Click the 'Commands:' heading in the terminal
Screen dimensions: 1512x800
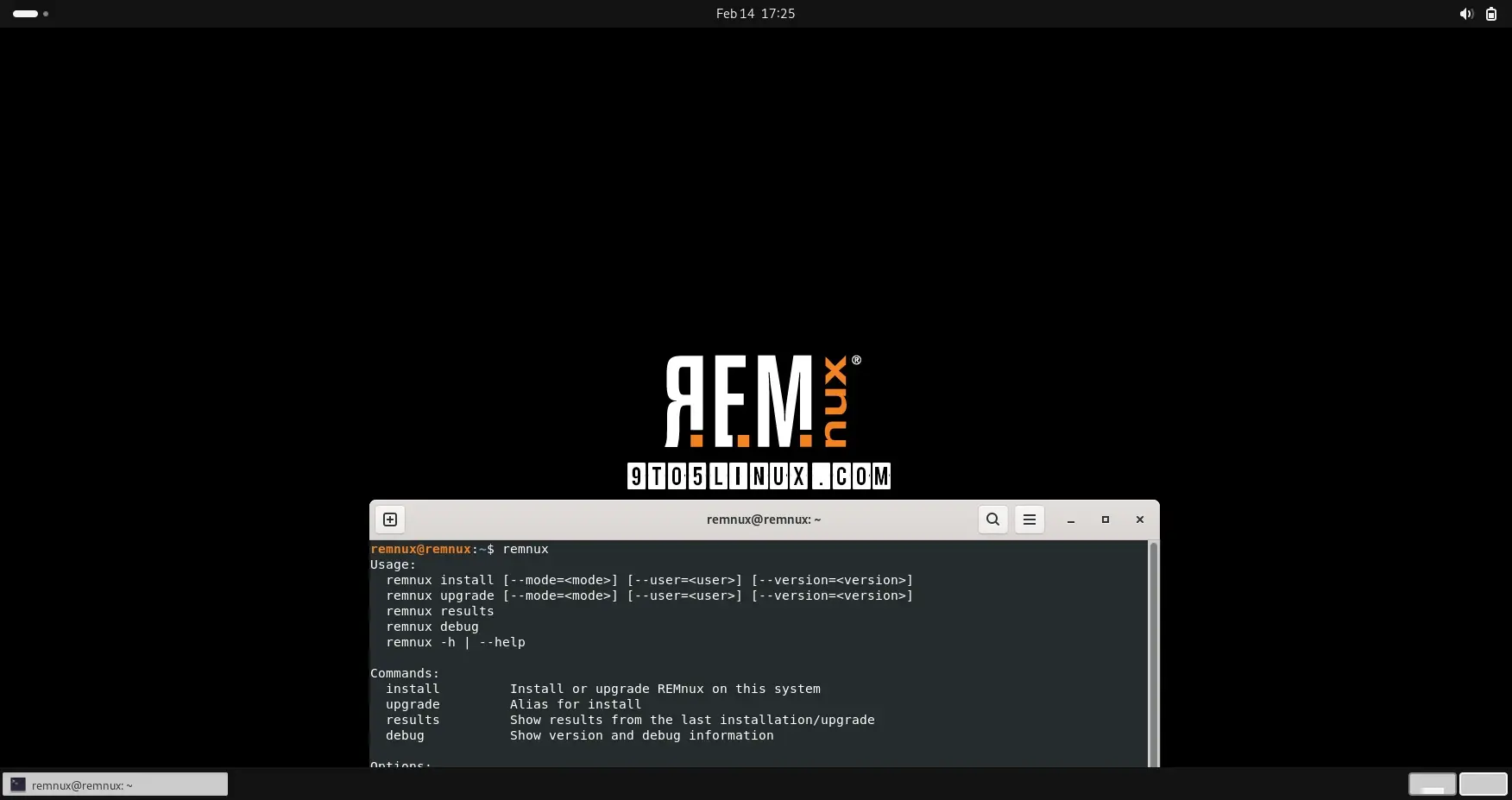[x=405, y=673]
